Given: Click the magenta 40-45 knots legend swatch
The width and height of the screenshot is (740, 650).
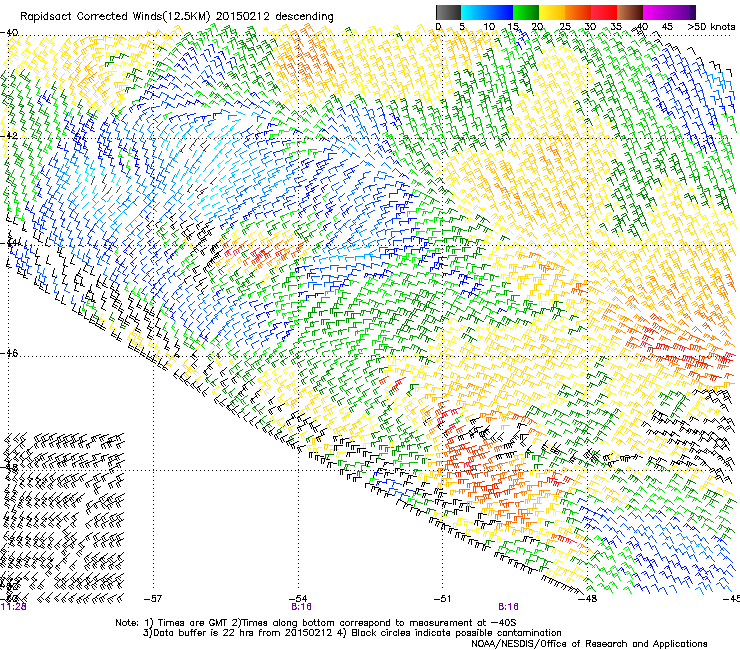Looking at the screenshot, I should point(656,12).
